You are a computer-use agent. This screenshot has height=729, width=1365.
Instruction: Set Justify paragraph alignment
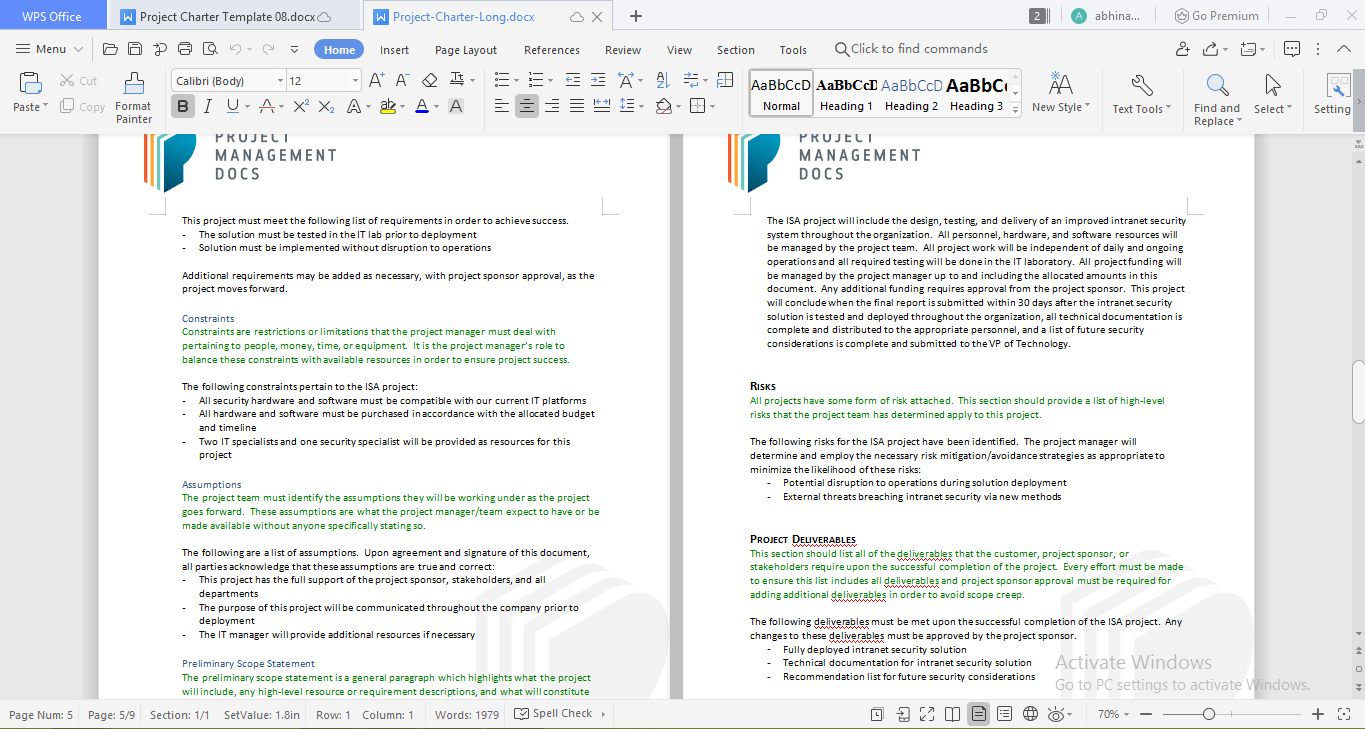click(x=577, y=106)
